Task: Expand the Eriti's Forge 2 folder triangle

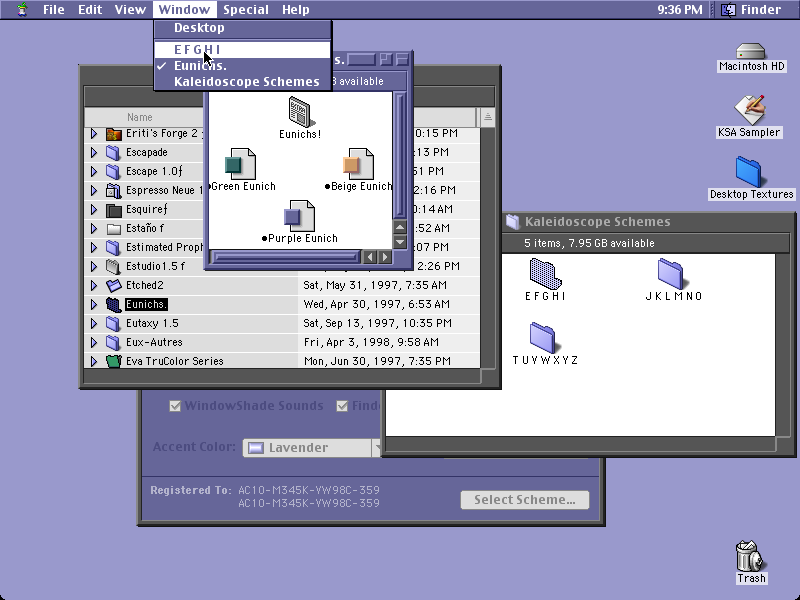Action: 94,134
